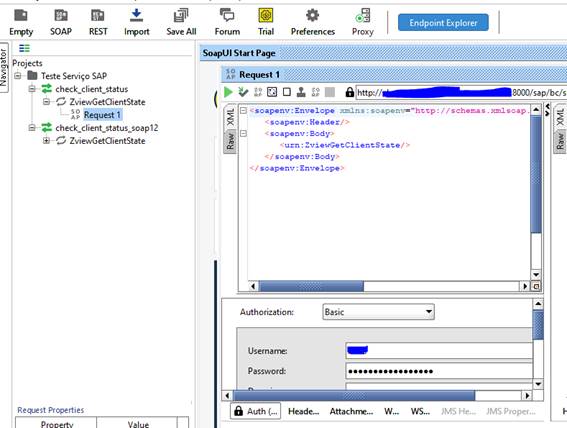This screenshot has width=567, height=428.
Task: Click editor vertical scrollbar down arrow
Action: click(536, 275)
